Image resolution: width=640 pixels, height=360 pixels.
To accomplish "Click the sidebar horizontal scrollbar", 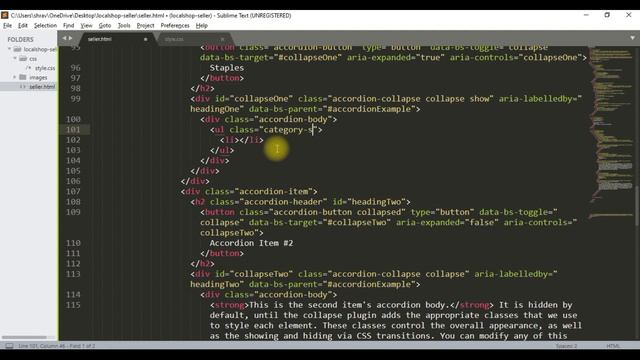I will [24, 337].
